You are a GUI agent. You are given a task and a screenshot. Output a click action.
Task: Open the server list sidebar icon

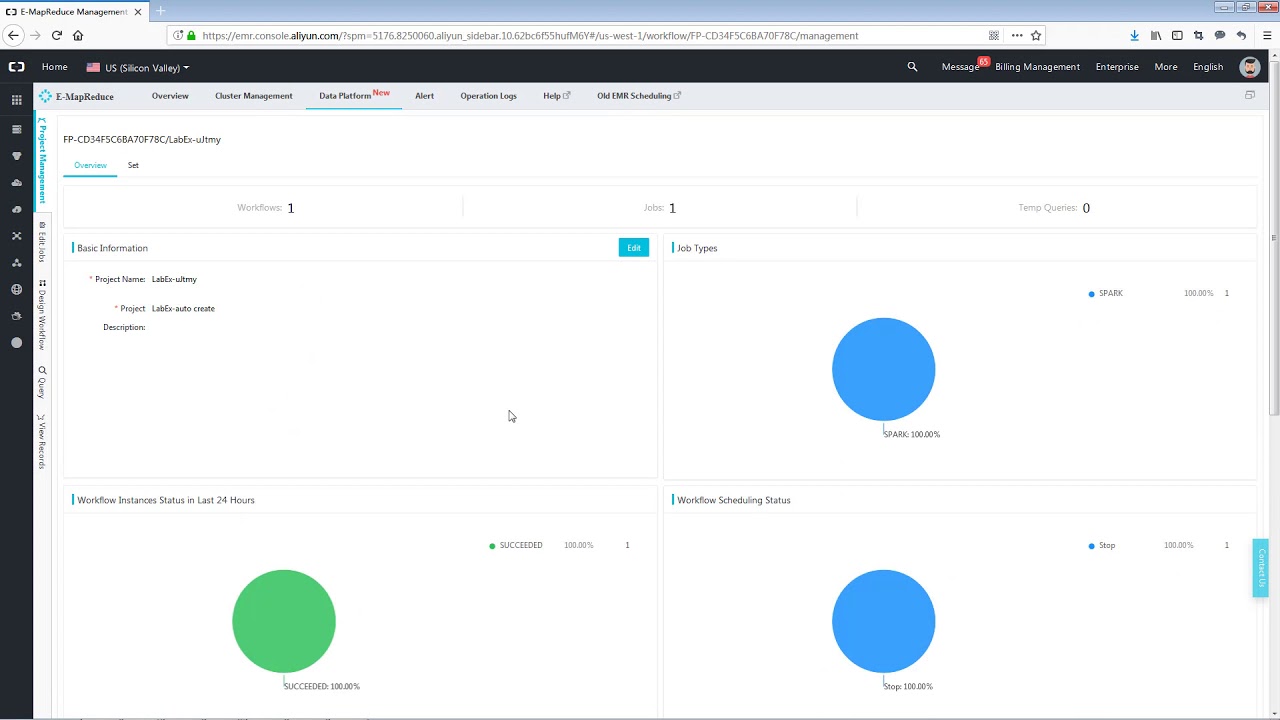[16, 129]
